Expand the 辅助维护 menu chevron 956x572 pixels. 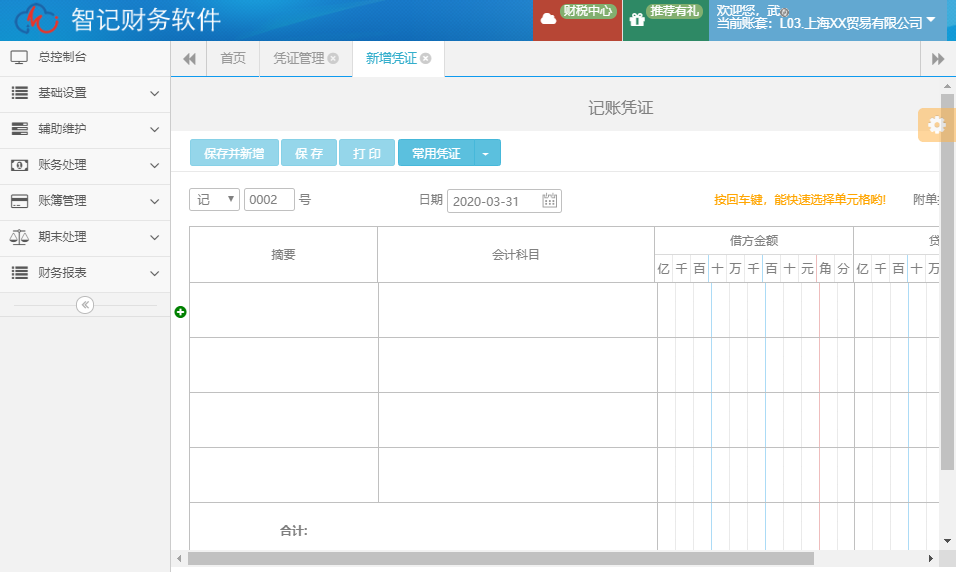click(154, 129)
